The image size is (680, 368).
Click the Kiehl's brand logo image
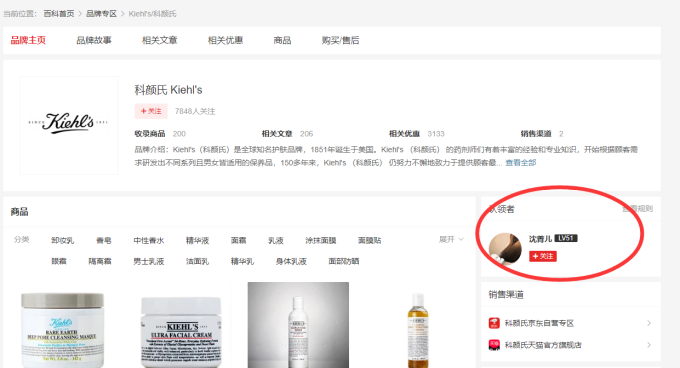point(69,125)
